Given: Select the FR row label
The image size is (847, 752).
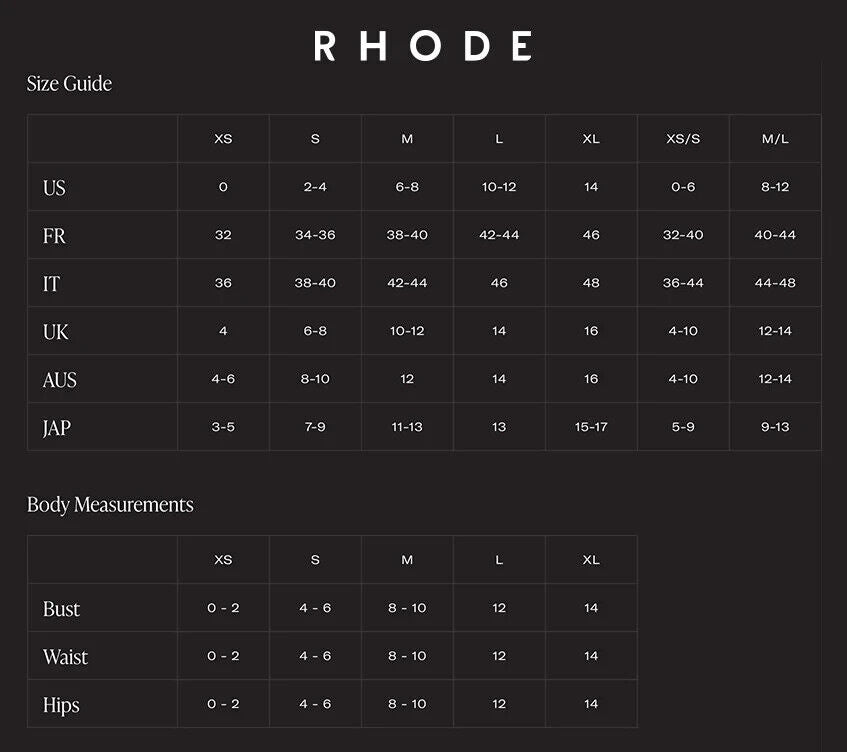Looking at the screenshot, I should tap(54, 236).
